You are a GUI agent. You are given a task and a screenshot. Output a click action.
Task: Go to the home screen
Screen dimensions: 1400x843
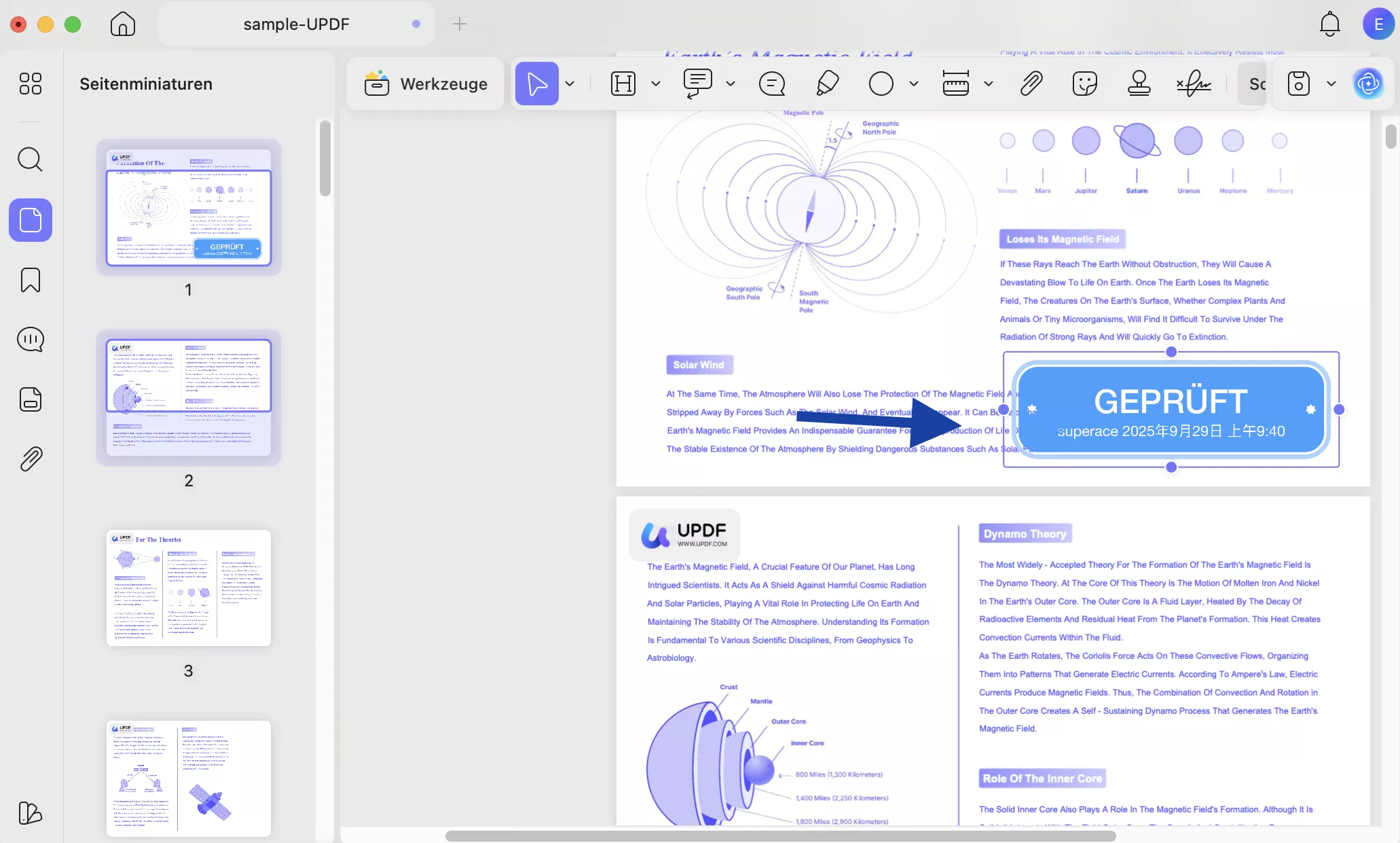pos(123,24)
